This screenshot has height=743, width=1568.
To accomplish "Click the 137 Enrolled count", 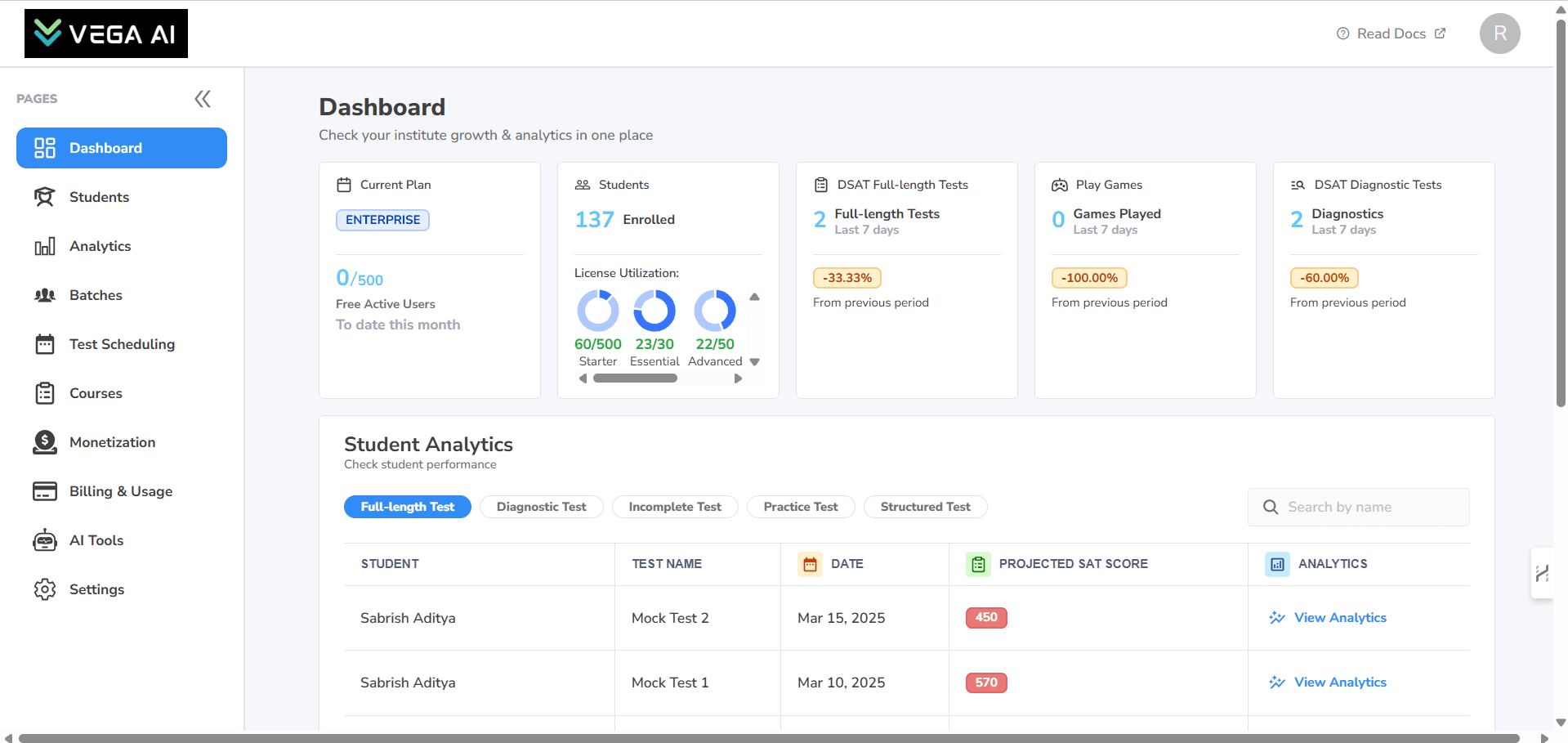I will coord(625,219).
